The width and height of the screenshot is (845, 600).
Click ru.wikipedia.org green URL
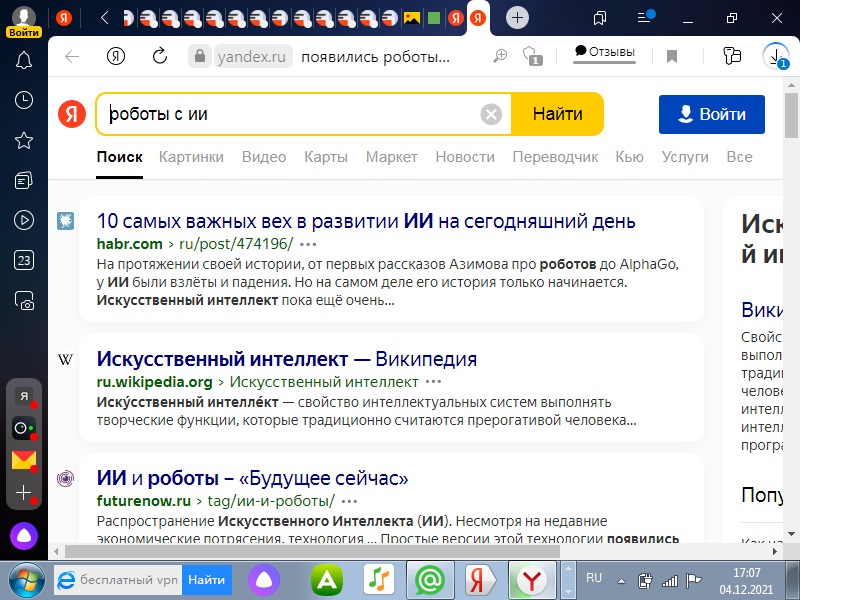(155, 382)
